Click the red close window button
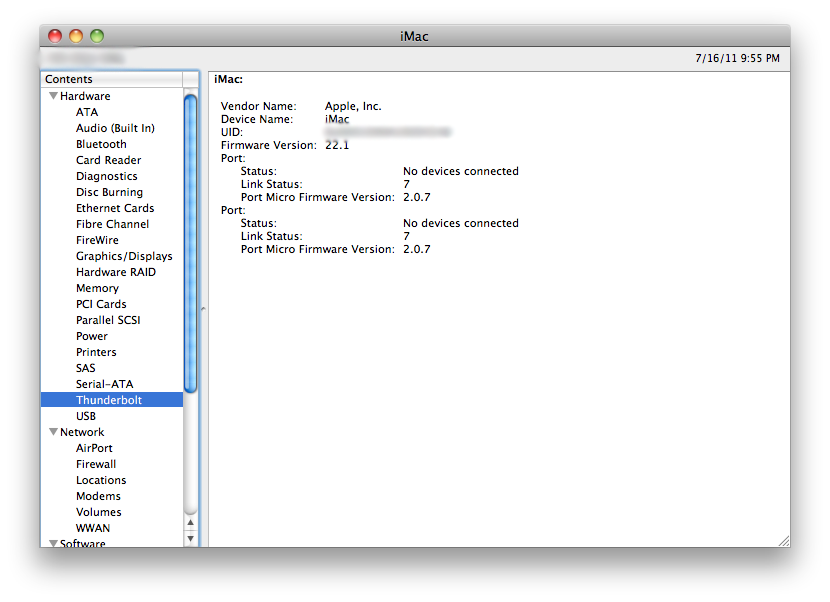 click(55, 35)
